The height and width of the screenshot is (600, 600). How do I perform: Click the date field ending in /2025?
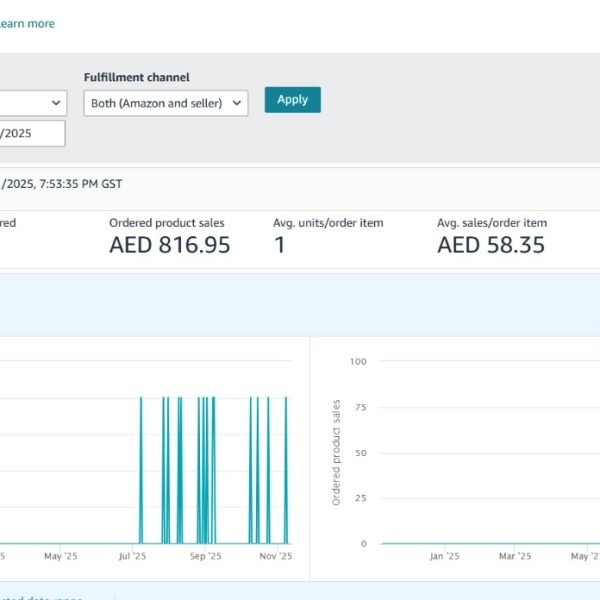point(32,134)
